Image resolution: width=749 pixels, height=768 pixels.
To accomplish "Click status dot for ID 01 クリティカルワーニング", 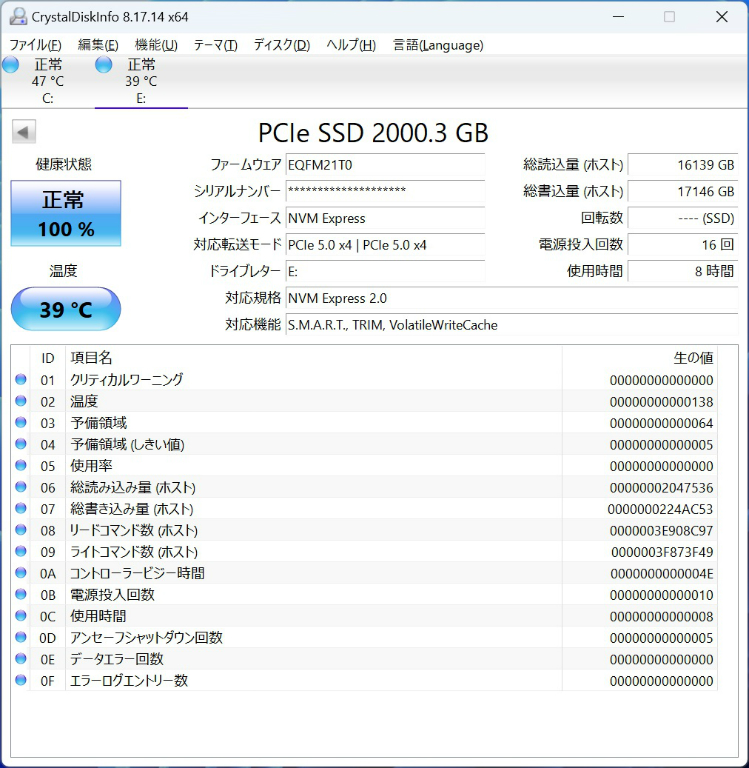I will (21, 379).
